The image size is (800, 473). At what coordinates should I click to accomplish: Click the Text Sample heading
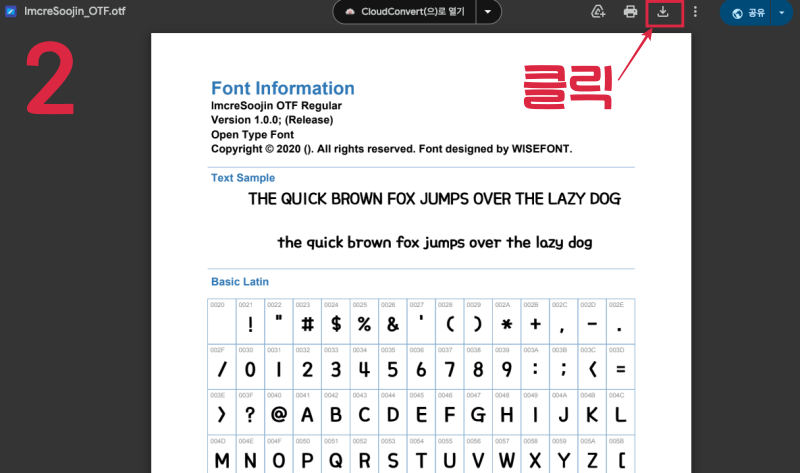243,178
